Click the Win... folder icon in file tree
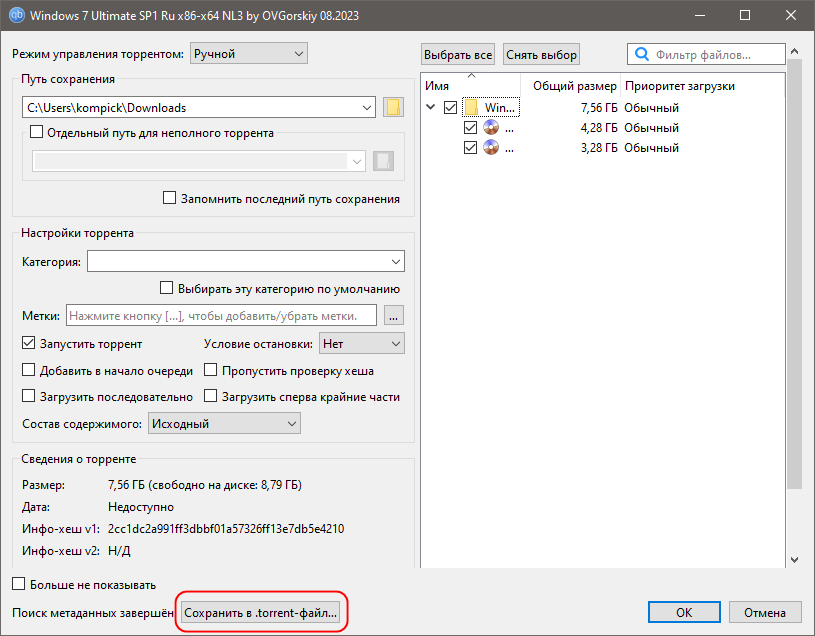This screenshot has height=636, width=815. tap(471, 108)
